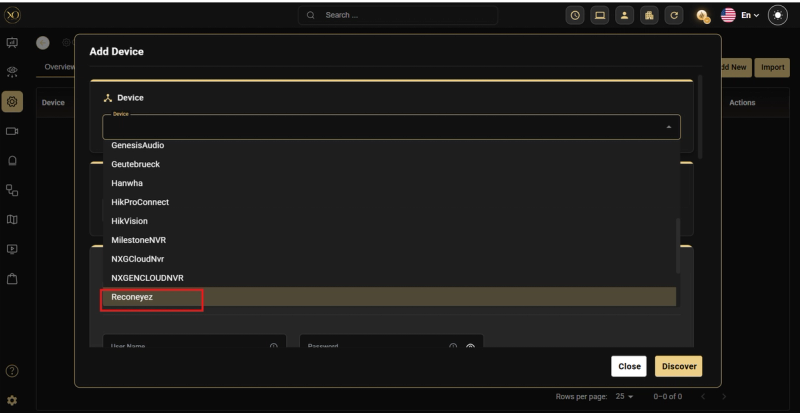Click the laptop device icon in top bar
The height and width of the screenshot is (413, 800).
point(600,15)
